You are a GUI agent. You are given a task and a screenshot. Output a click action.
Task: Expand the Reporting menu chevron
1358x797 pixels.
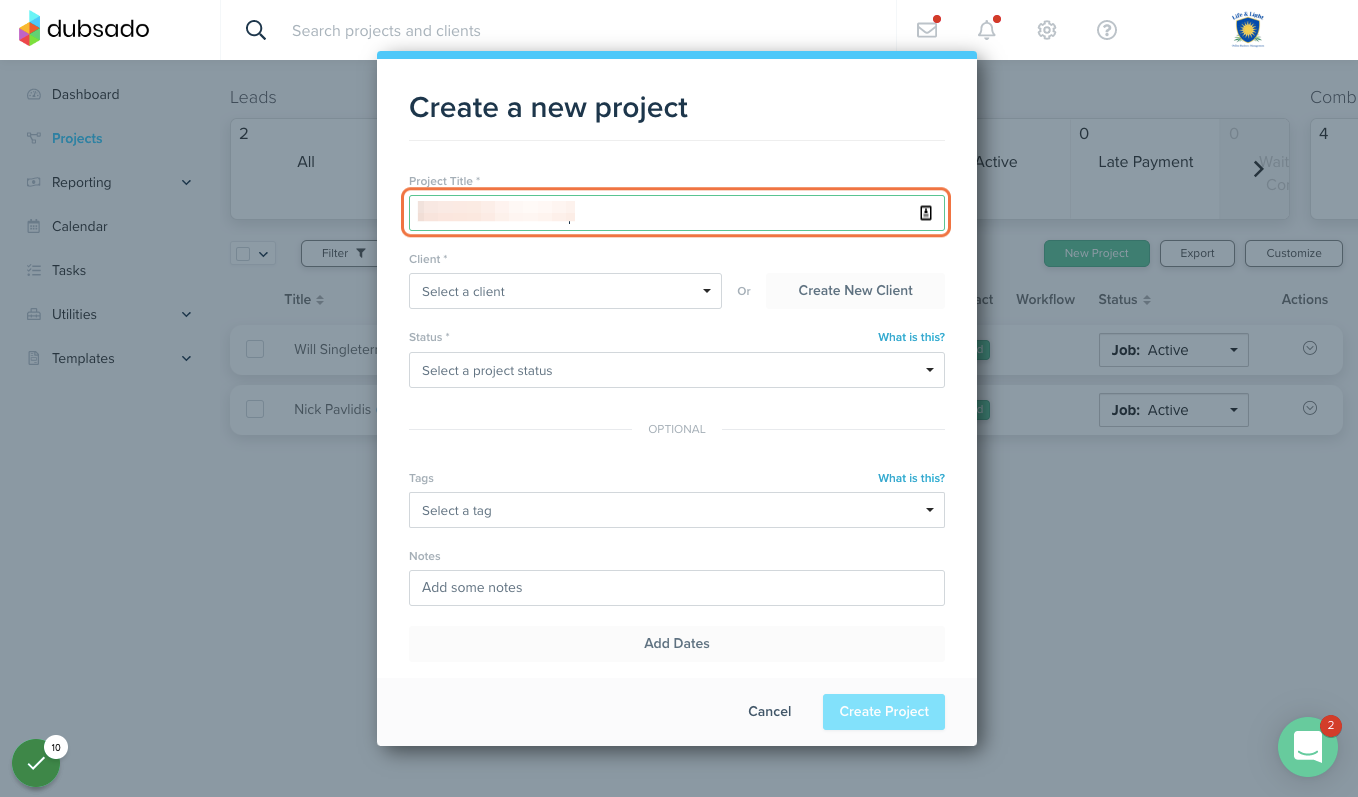[186, 182]
